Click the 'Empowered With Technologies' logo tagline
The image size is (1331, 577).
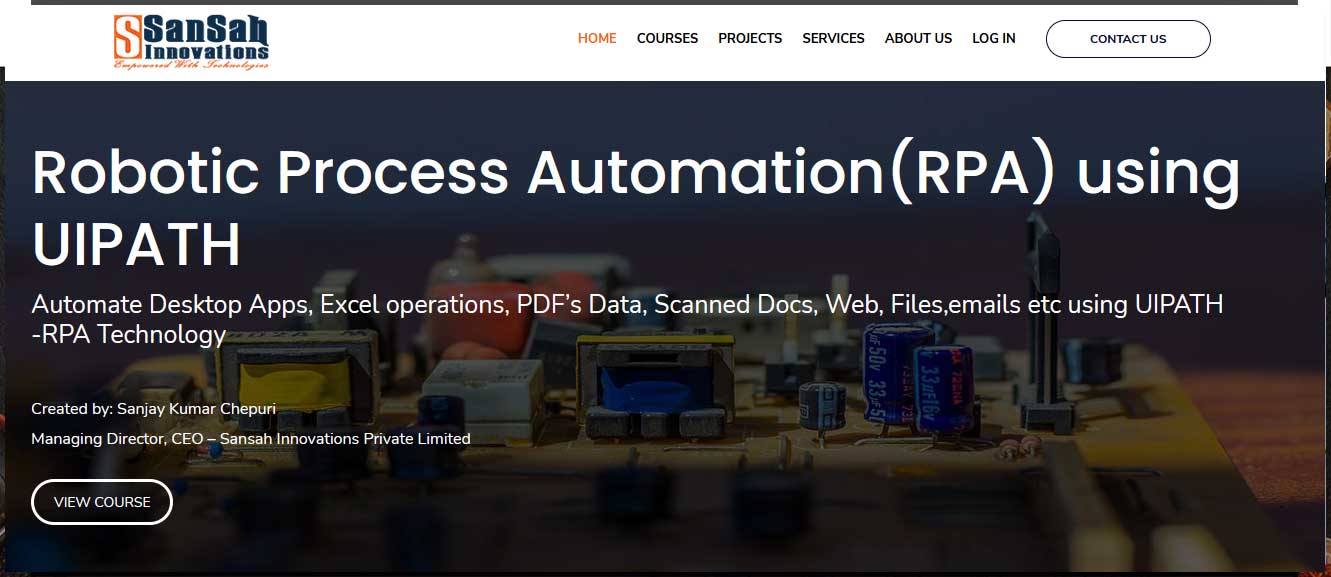coord(191,65)
